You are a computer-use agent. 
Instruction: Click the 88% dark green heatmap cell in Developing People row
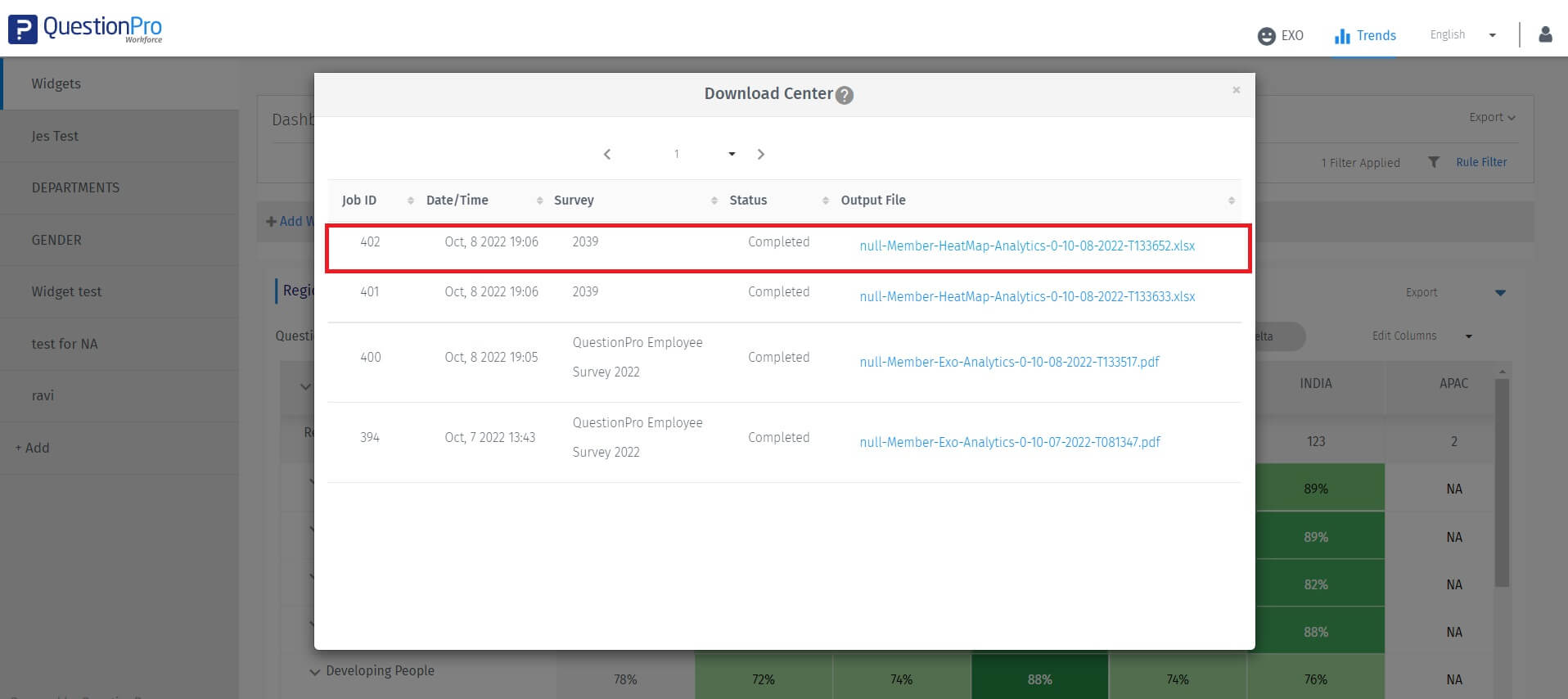pyautogui.click(x=1040, y=676)
